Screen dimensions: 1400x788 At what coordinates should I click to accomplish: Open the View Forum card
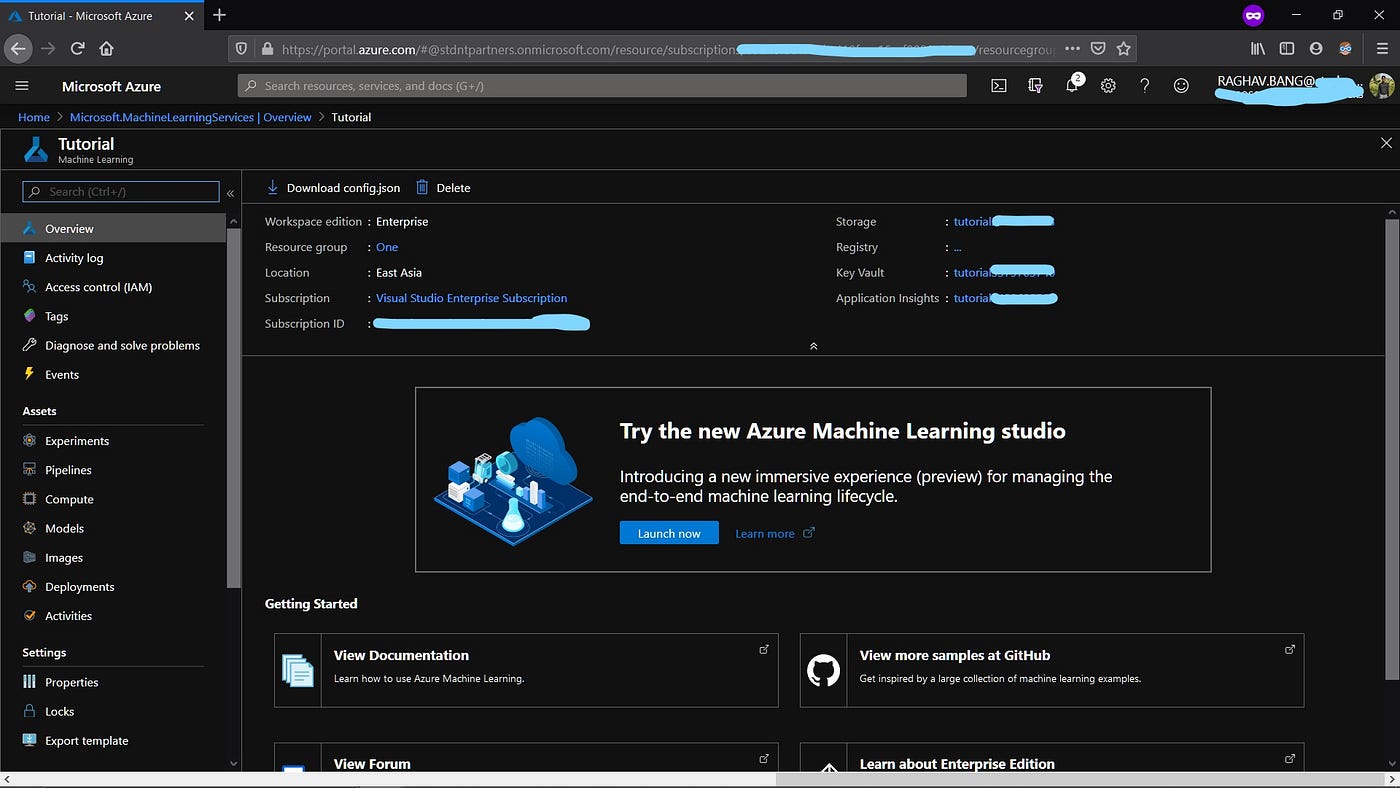[x=526, y=756]
